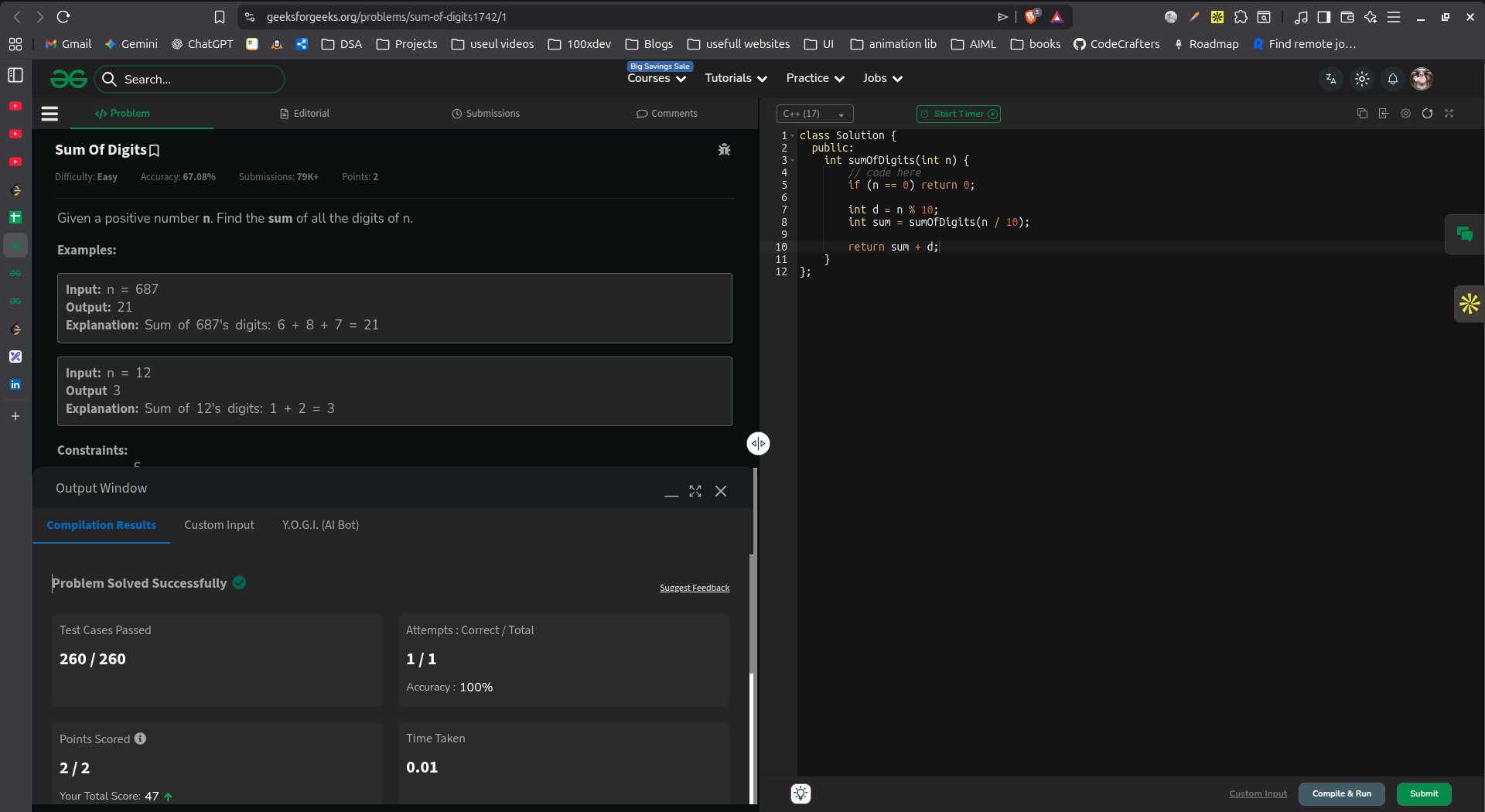
Task: Click the bug report icon beside problem title
Action: click(x=724, y=150)
